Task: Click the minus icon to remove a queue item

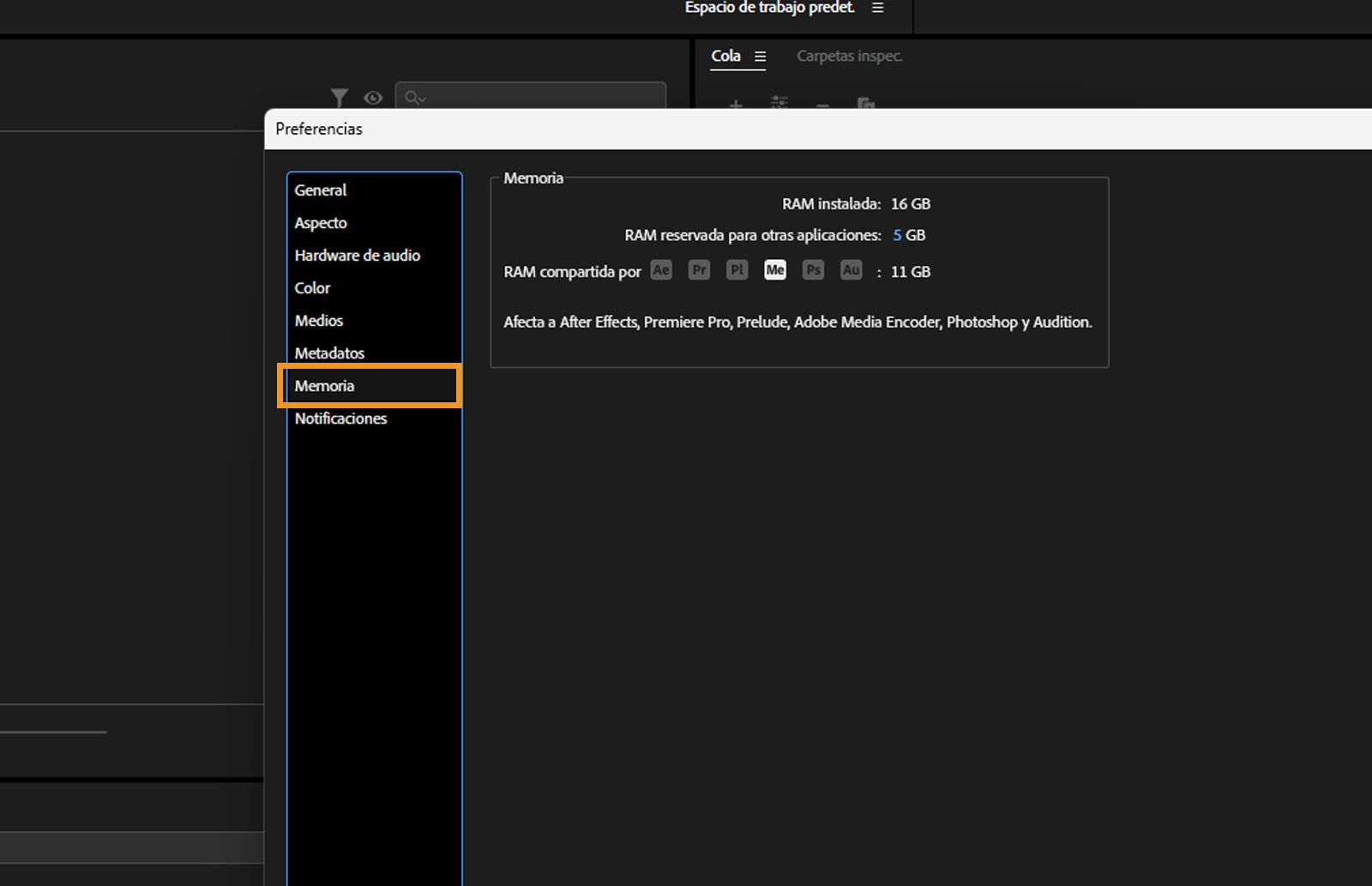Action: pos(821,105)
